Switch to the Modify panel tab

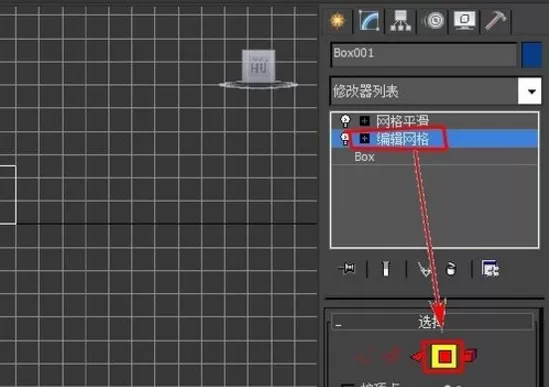pos(369,21)
